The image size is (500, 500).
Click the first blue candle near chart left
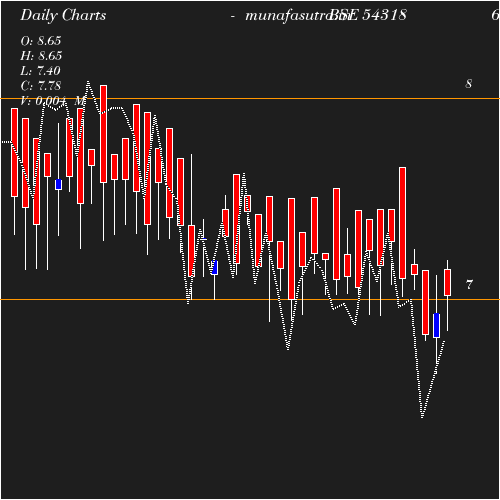58,184
